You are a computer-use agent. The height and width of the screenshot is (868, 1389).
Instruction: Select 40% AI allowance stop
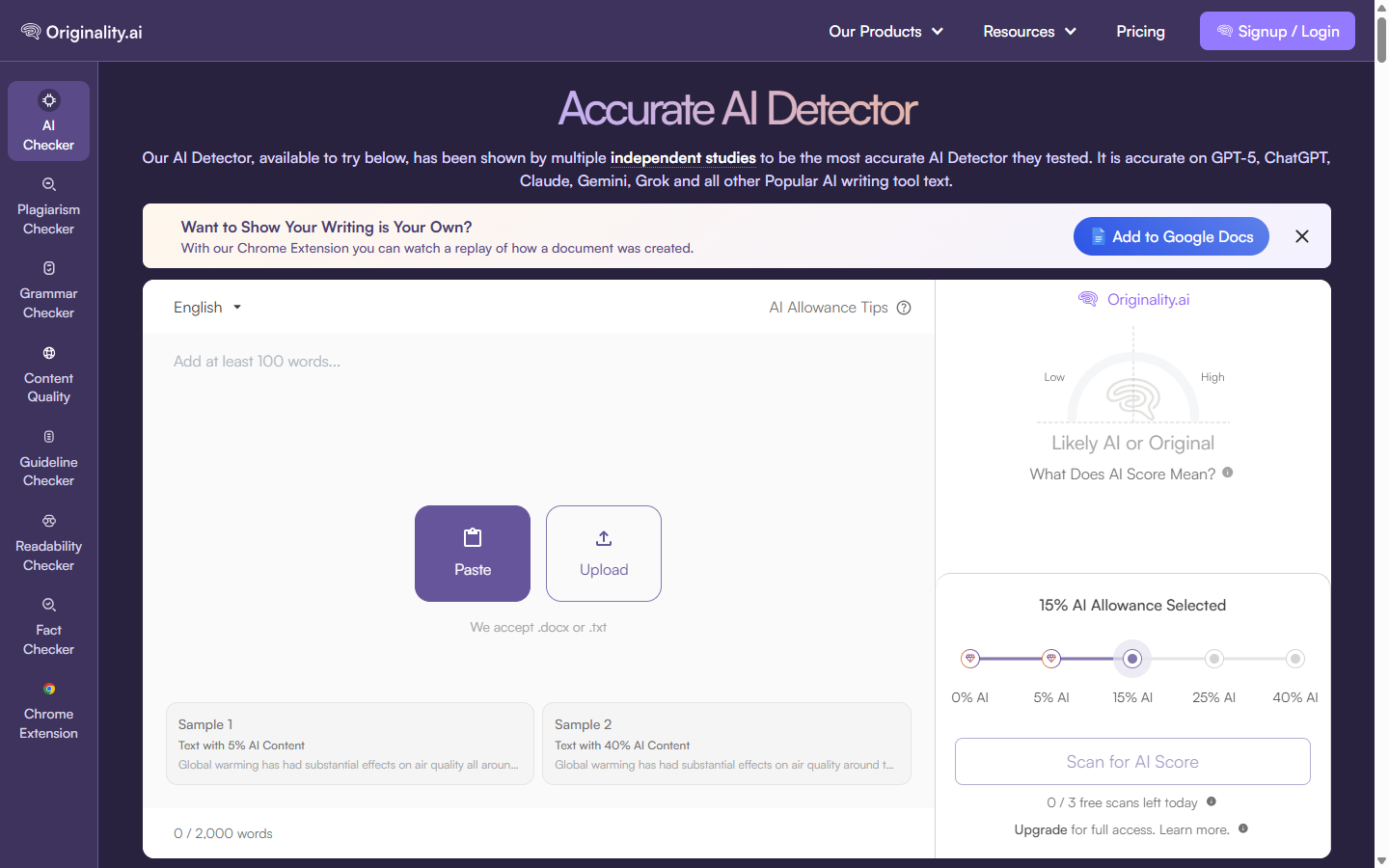[1295, 659]
